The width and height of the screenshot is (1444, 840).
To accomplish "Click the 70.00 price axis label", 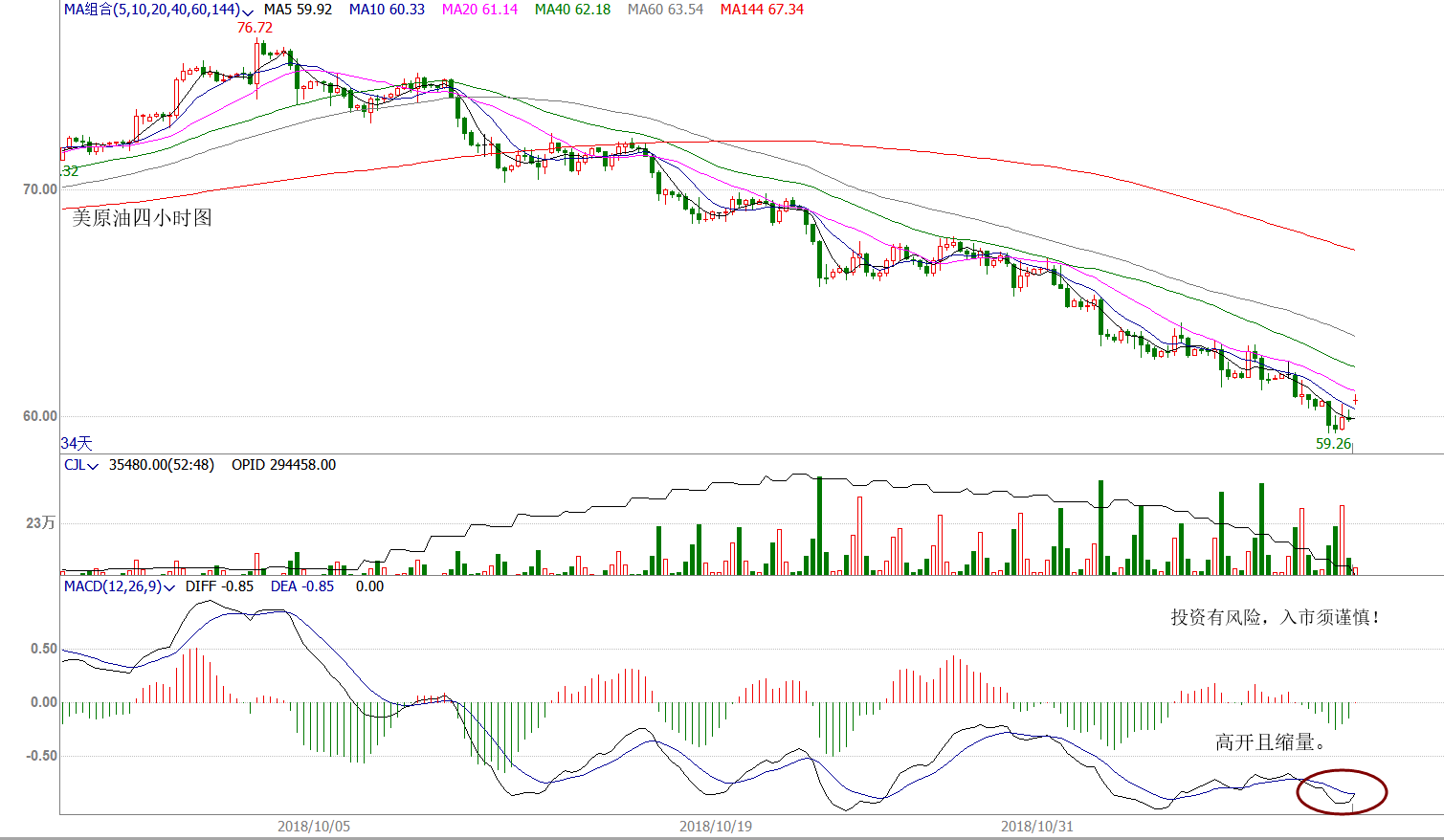I will pos(40,189).
